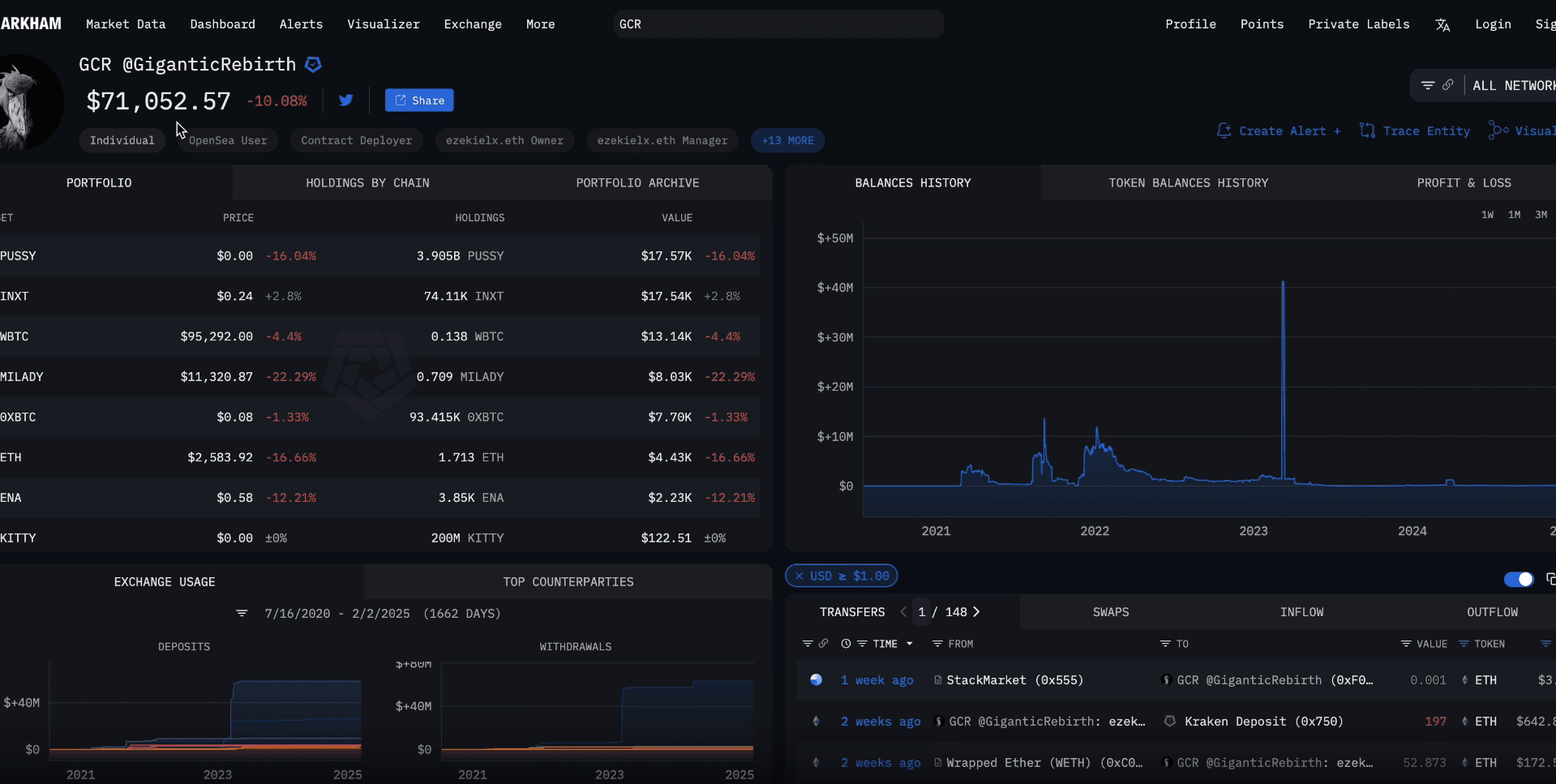The image size is (1556, 784).
Task: Switch to the Portfolio Archive tab
Action: coord(638,182)
